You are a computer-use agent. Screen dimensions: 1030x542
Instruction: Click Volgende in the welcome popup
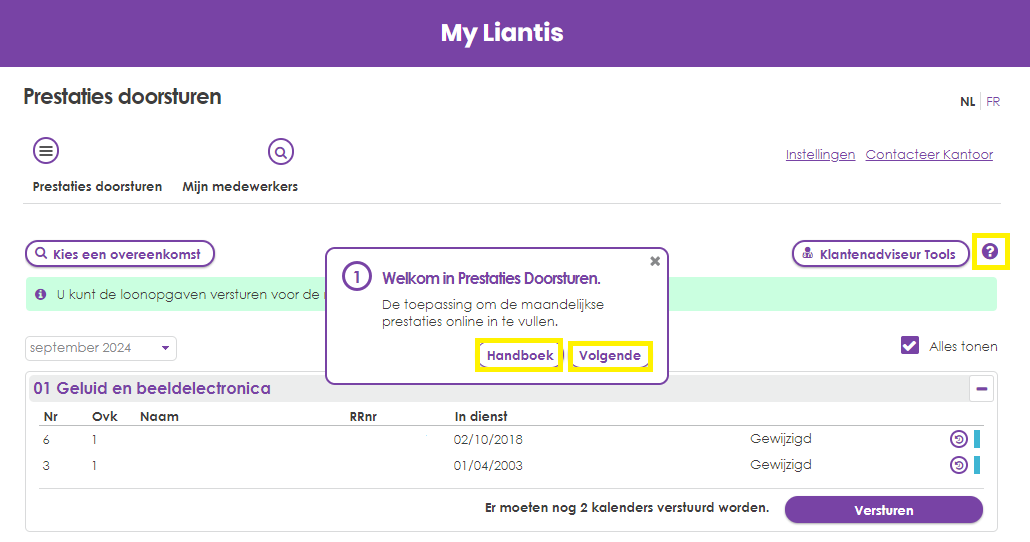click(x=610, y=356)
